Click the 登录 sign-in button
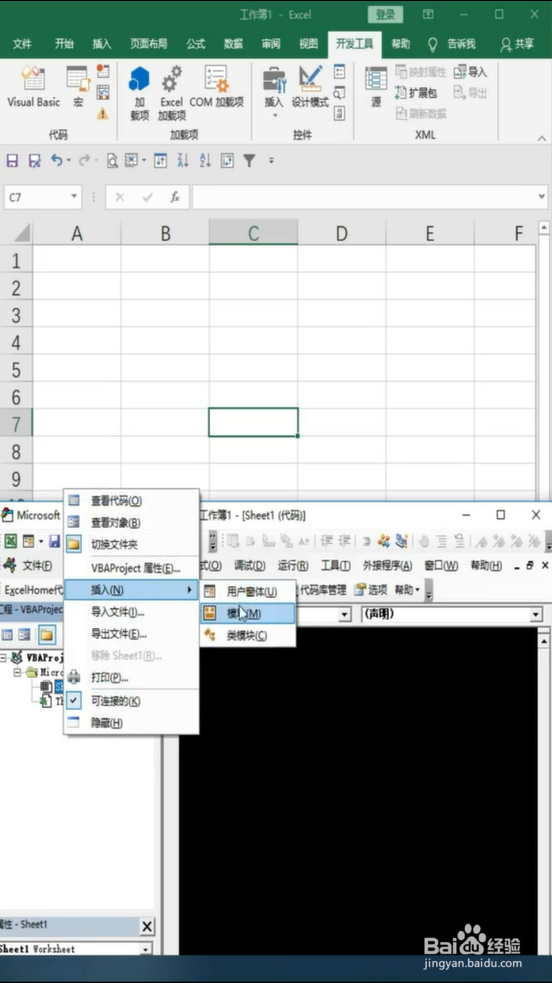 coord(385,14)
